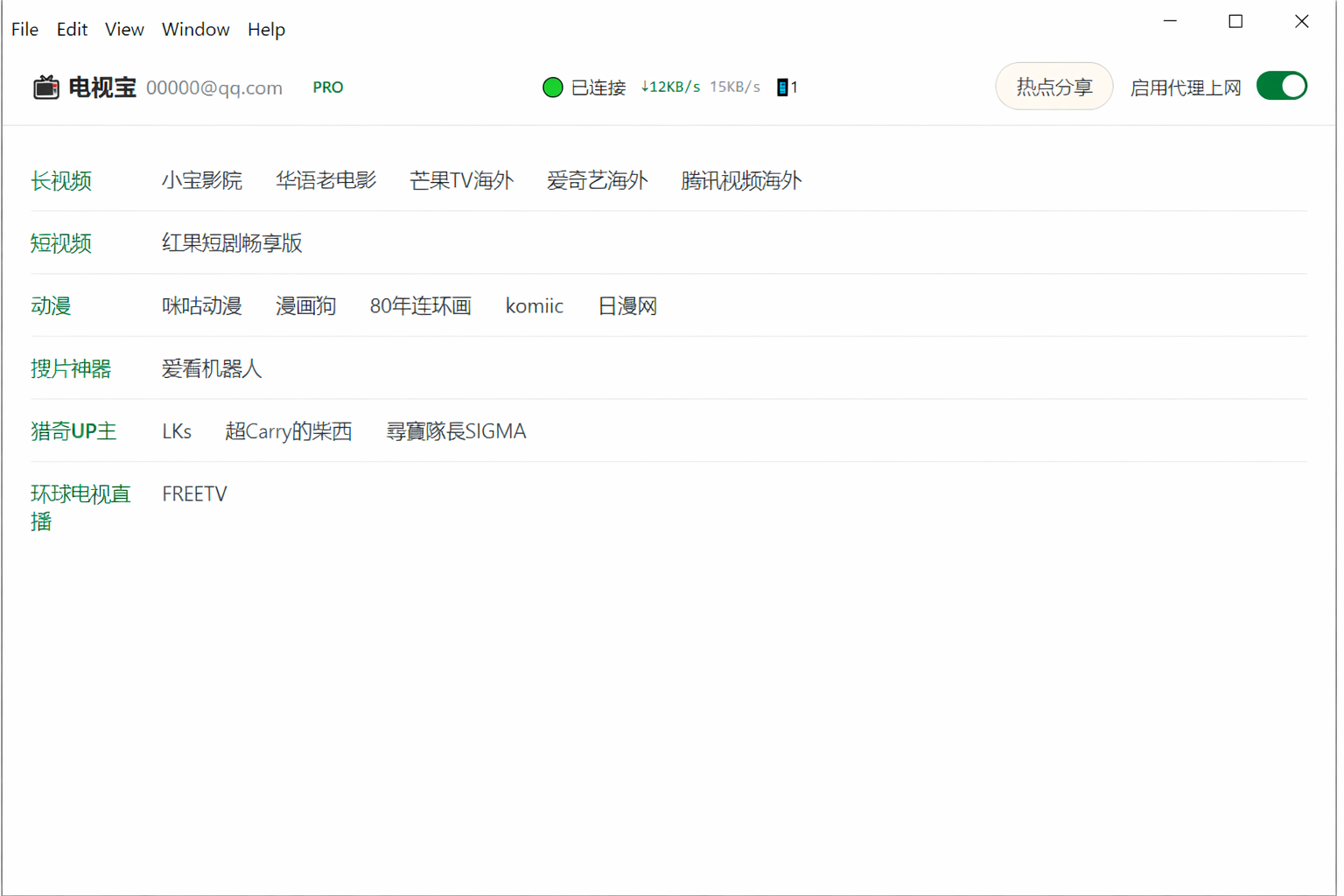
Task: Open the komiic comics link
Action: [534, 306]
